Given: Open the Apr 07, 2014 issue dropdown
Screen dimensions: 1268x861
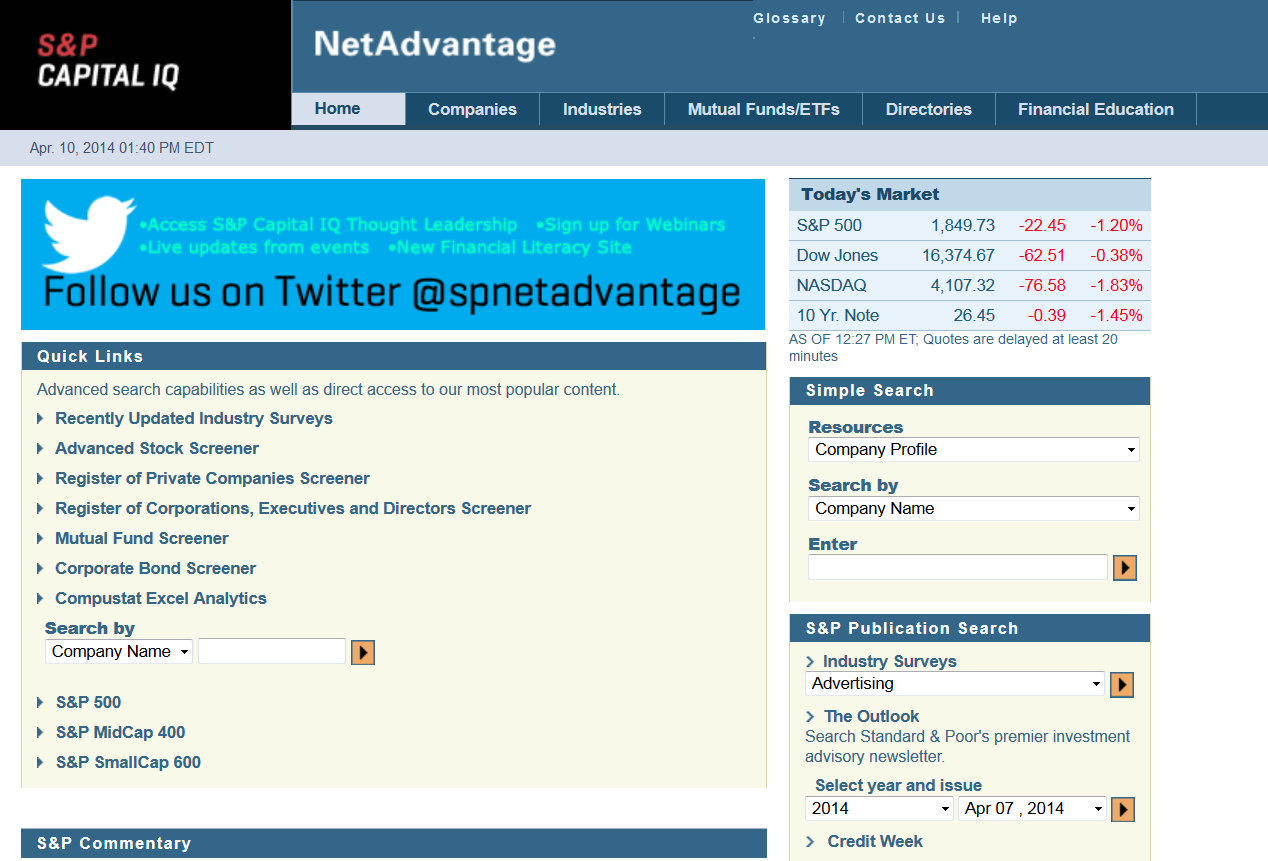Looking at the screenshot, I should [x=1032, y=809].
